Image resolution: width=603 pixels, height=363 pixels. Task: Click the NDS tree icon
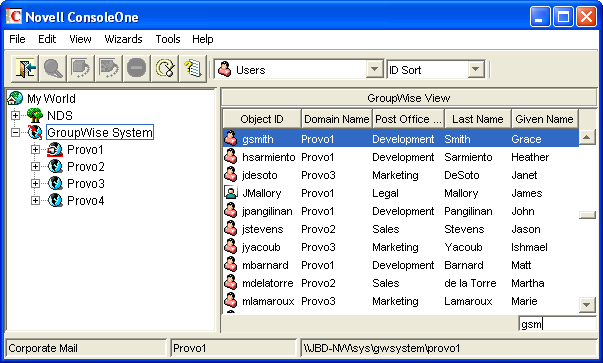coord(35,115)
